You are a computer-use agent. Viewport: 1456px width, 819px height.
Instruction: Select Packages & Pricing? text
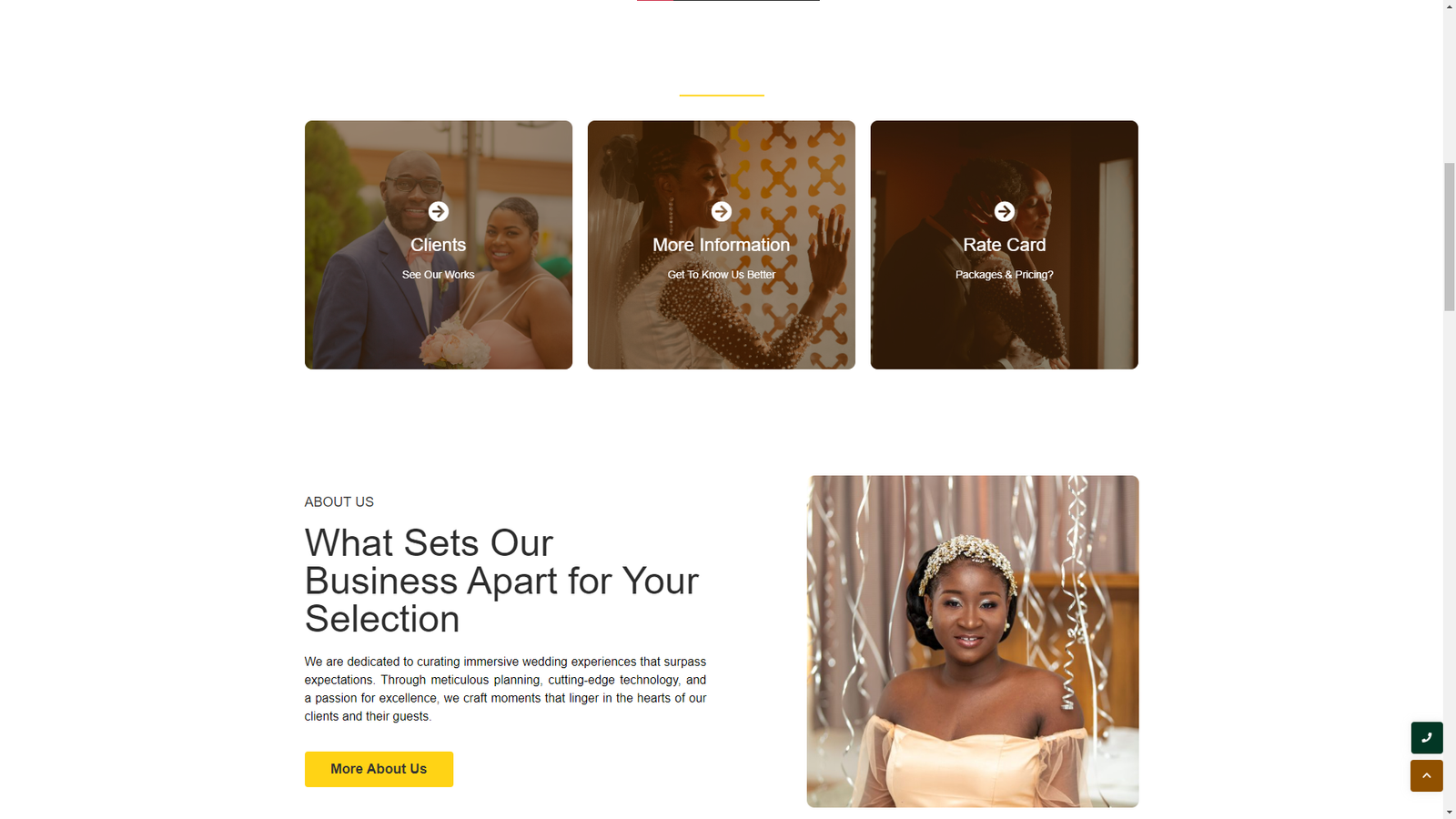[x=1004, y=275]
